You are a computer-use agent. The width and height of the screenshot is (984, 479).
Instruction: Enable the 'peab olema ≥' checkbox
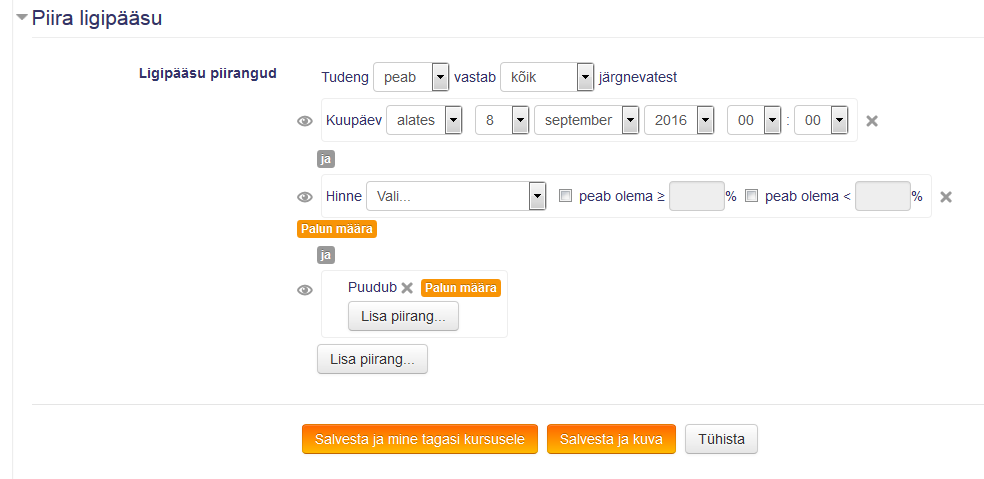coord(566,196)
